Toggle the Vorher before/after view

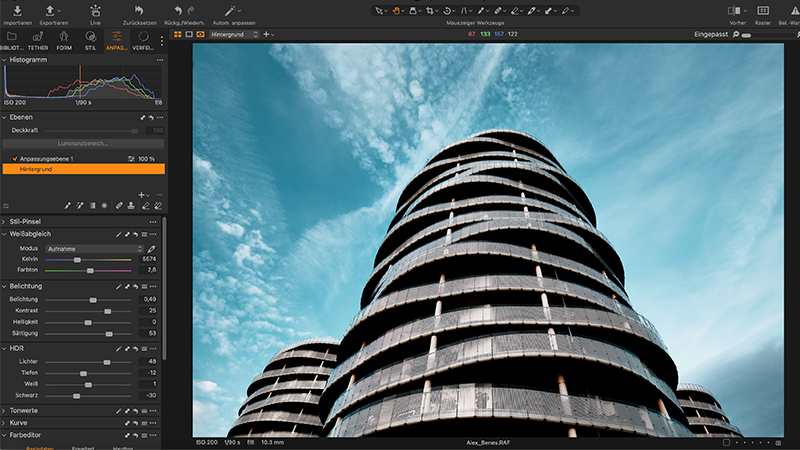click(x=735, y=10)
